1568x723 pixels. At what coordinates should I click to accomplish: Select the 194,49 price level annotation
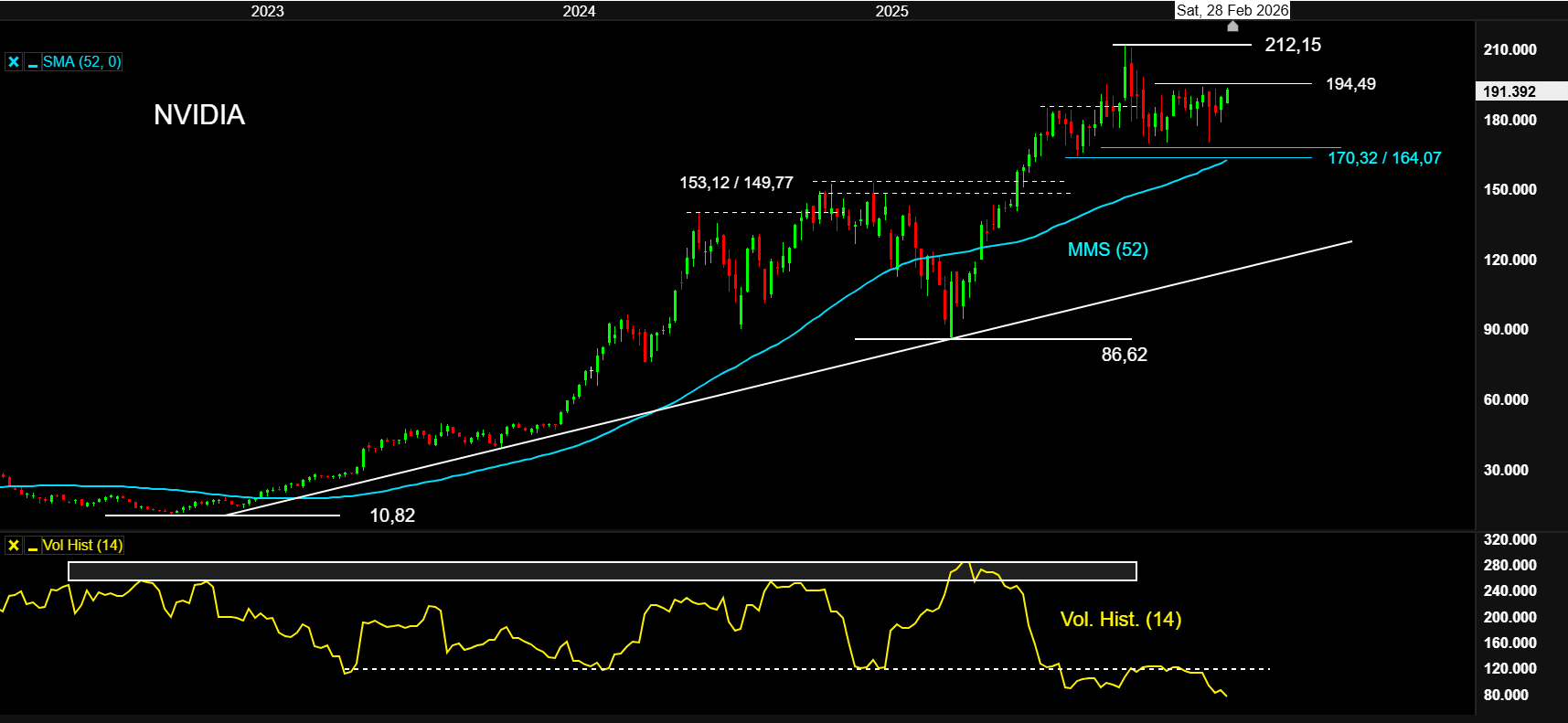pos(1349,84)
